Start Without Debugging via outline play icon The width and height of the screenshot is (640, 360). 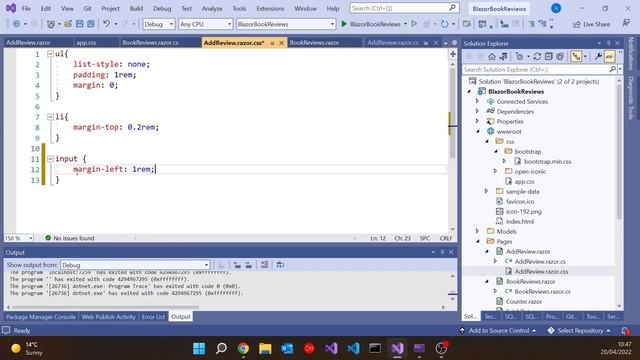point(414,24)
